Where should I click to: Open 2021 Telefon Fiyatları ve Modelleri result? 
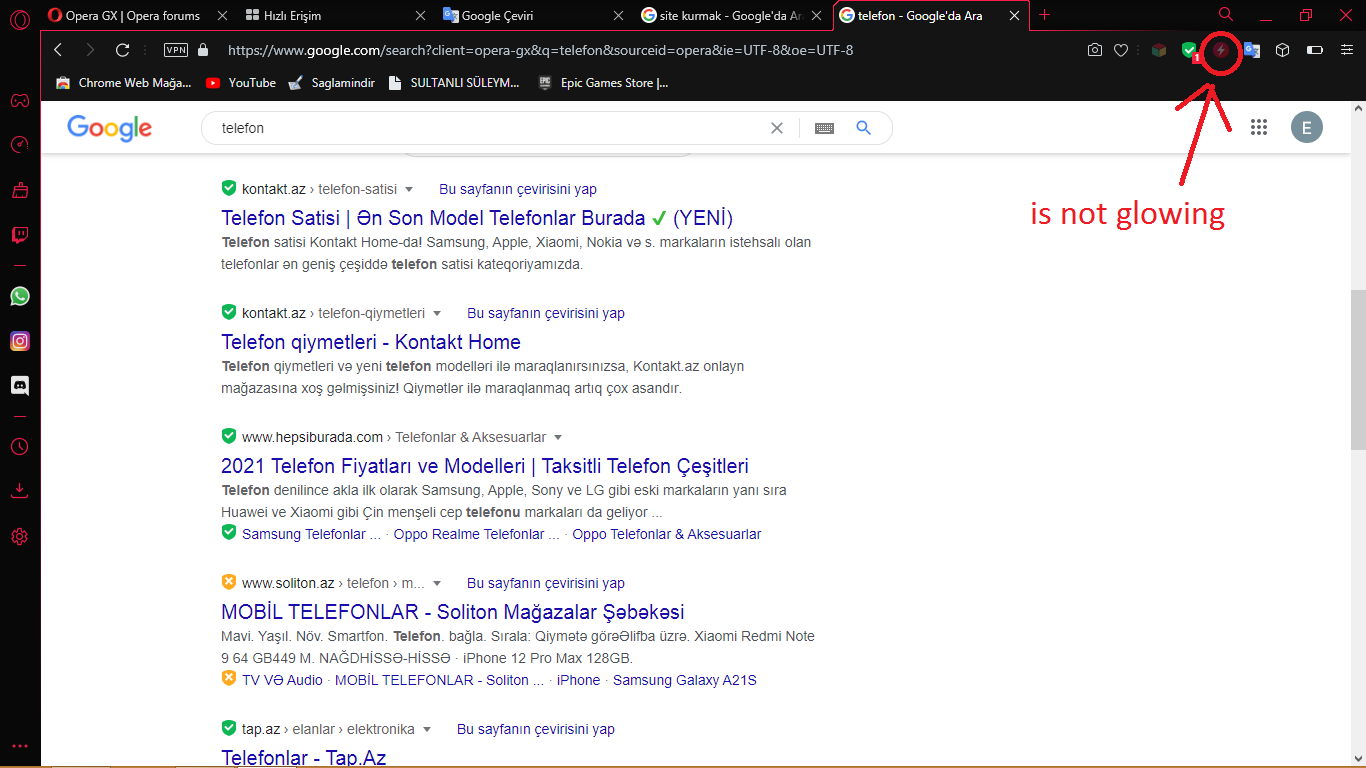click(485, 466)
